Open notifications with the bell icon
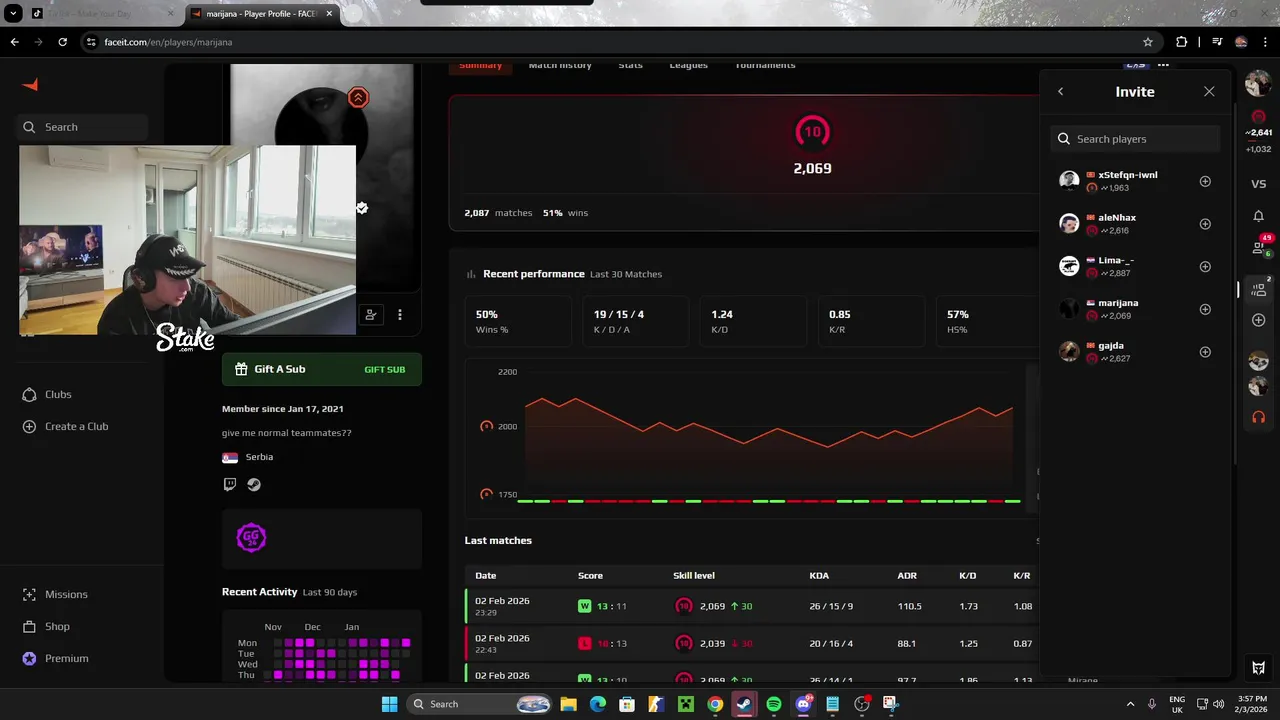This screenshot has height=720, width=1280. point(1259,216)
